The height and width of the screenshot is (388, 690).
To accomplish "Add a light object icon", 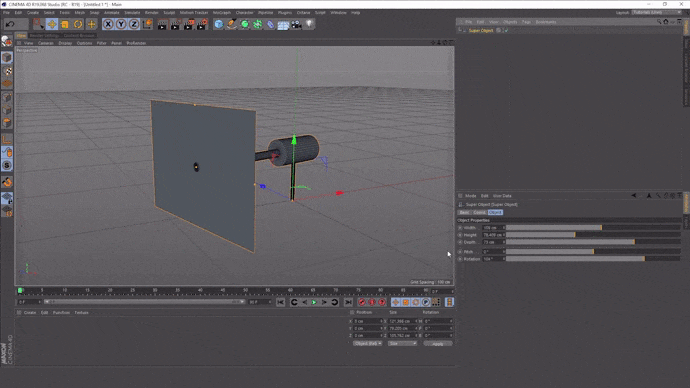I will click(309, 24).
